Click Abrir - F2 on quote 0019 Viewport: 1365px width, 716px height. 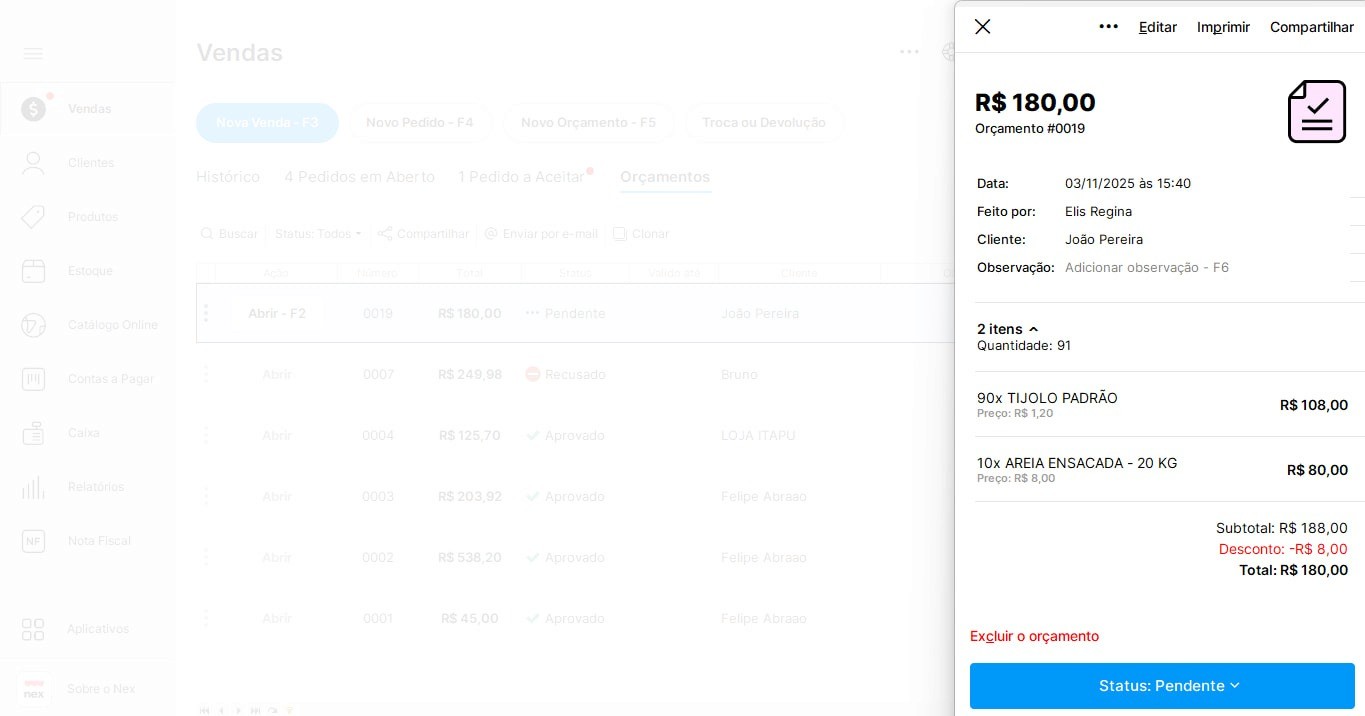pyautogui.click(x=277, y=314)
